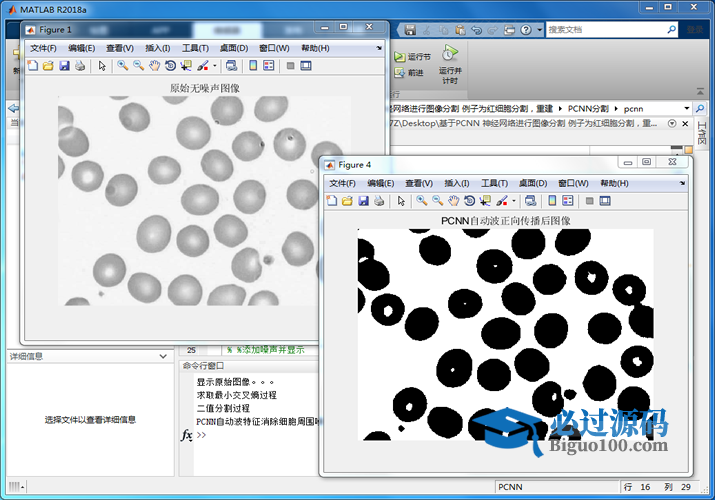This screenshot has height=500, width=715.
Task: Click New Figure icon in Figure 4 toolbar
Action: coord(332,201)
